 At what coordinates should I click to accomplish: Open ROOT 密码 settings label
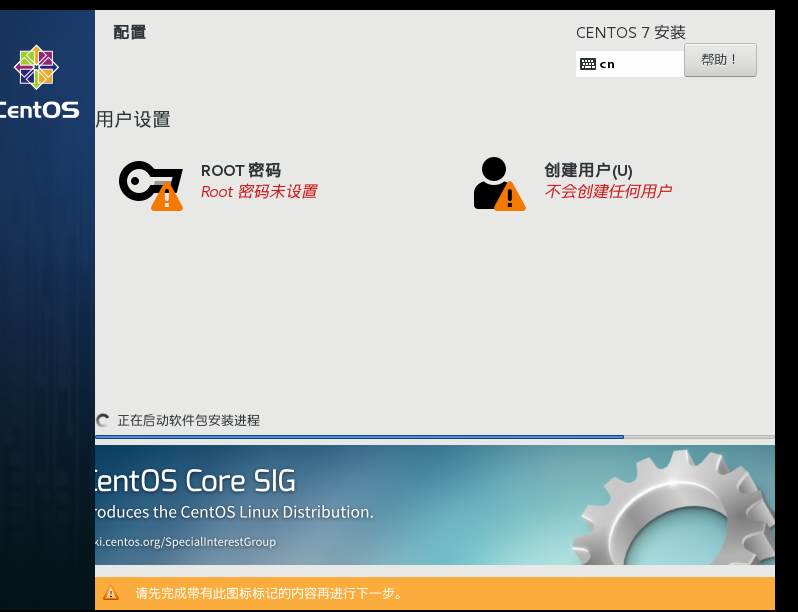tap(241, 170)
